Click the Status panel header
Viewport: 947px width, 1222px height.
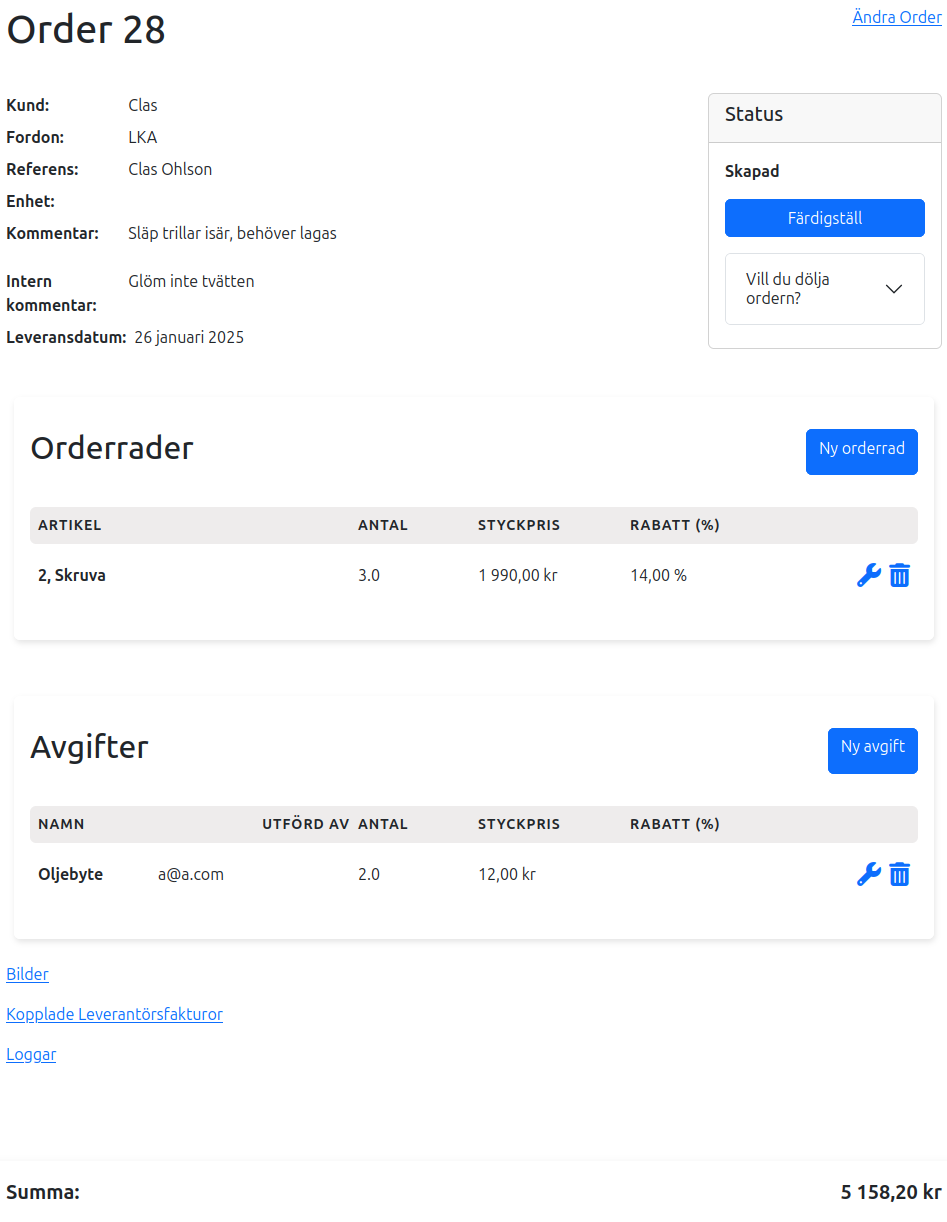[x=824, y=114]
